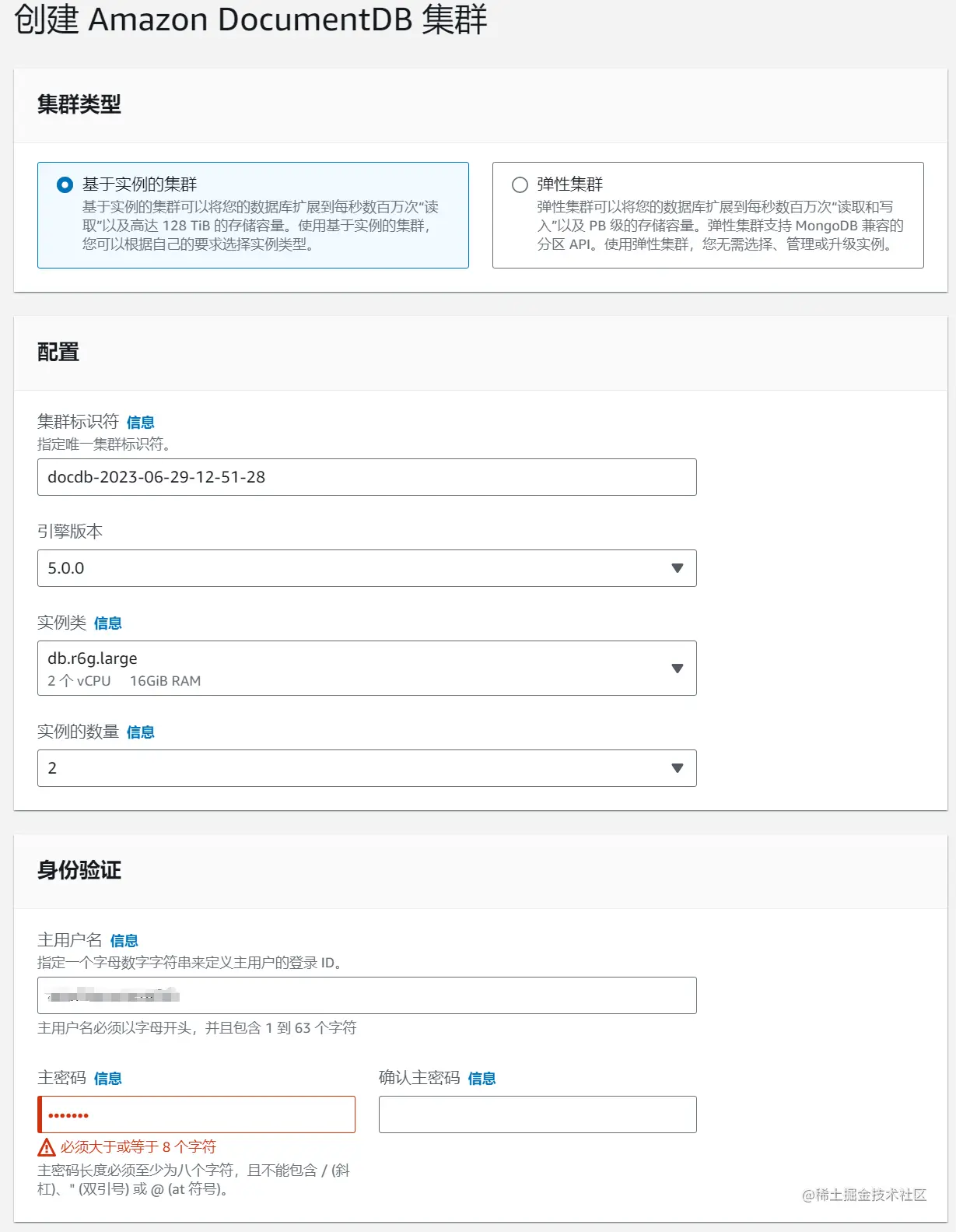Click the 主密码 password field
The height and width of the screenshot is (1232, 956).
click(x=196, y=1114)
